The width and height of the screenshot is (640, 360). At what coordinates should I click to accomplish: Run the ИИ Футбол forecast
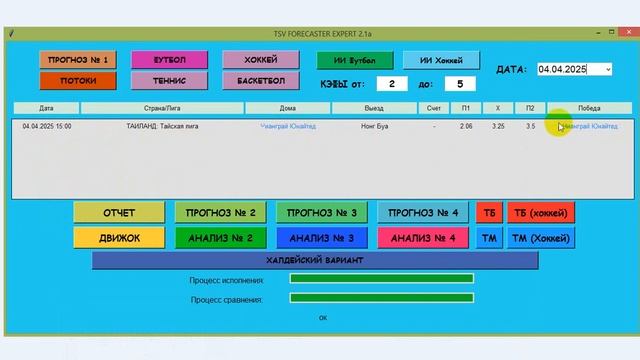355,60
